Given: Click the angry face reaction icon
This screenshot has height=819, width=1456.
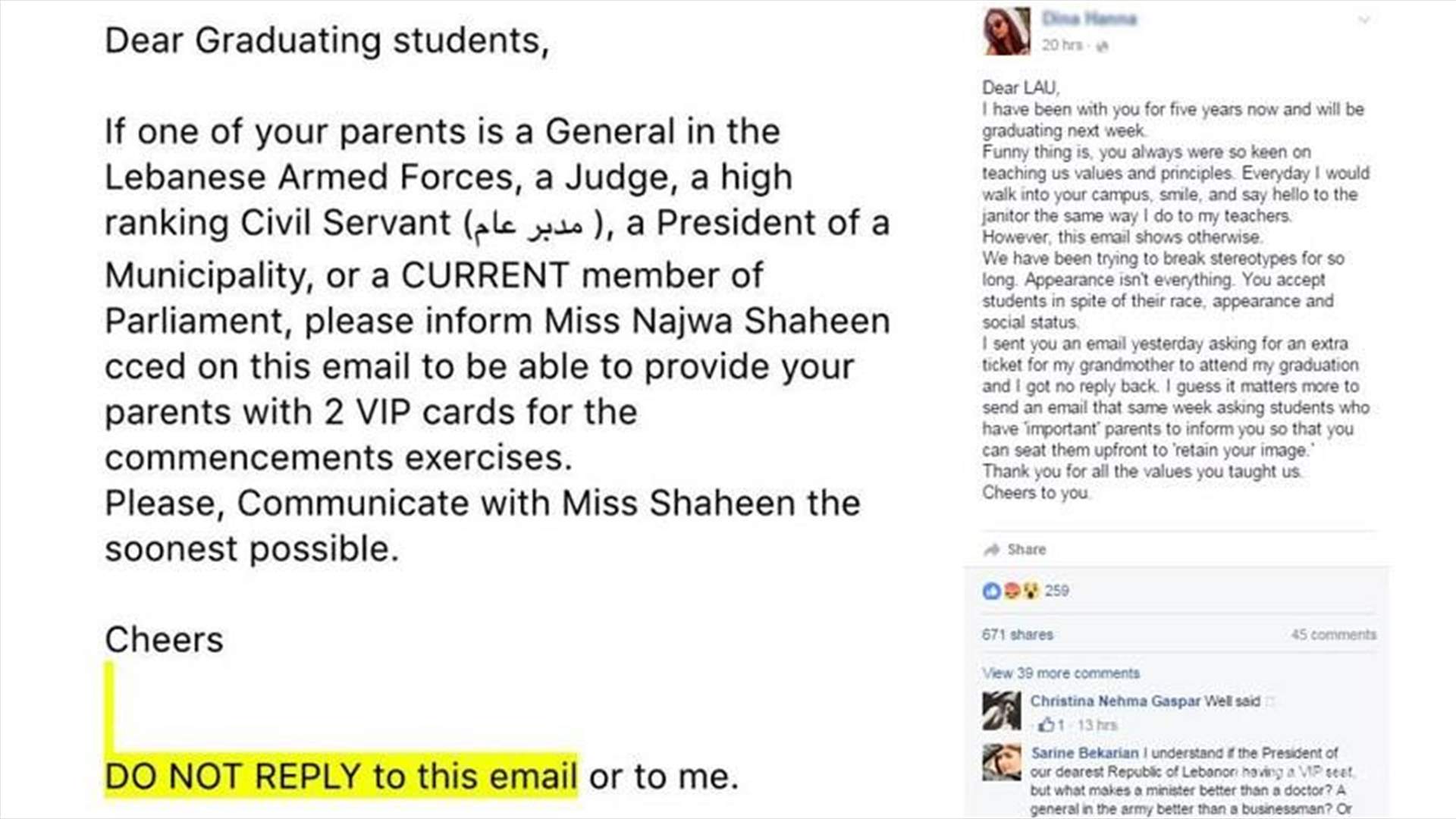Looking at the screenshot, I should 1011,591.
